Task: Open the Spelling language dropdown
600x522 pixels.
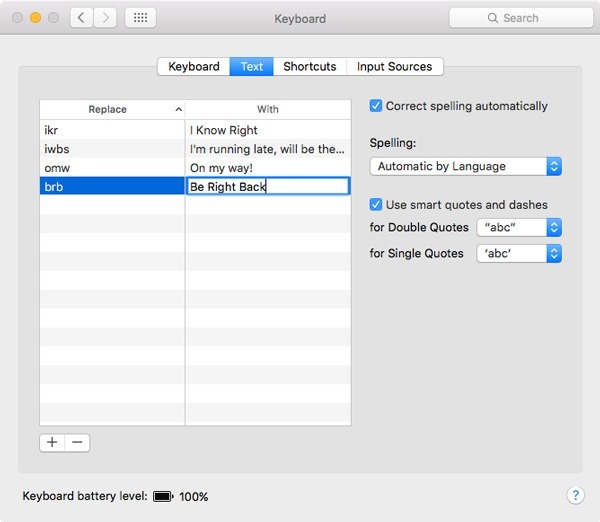Action: [466, 166]
